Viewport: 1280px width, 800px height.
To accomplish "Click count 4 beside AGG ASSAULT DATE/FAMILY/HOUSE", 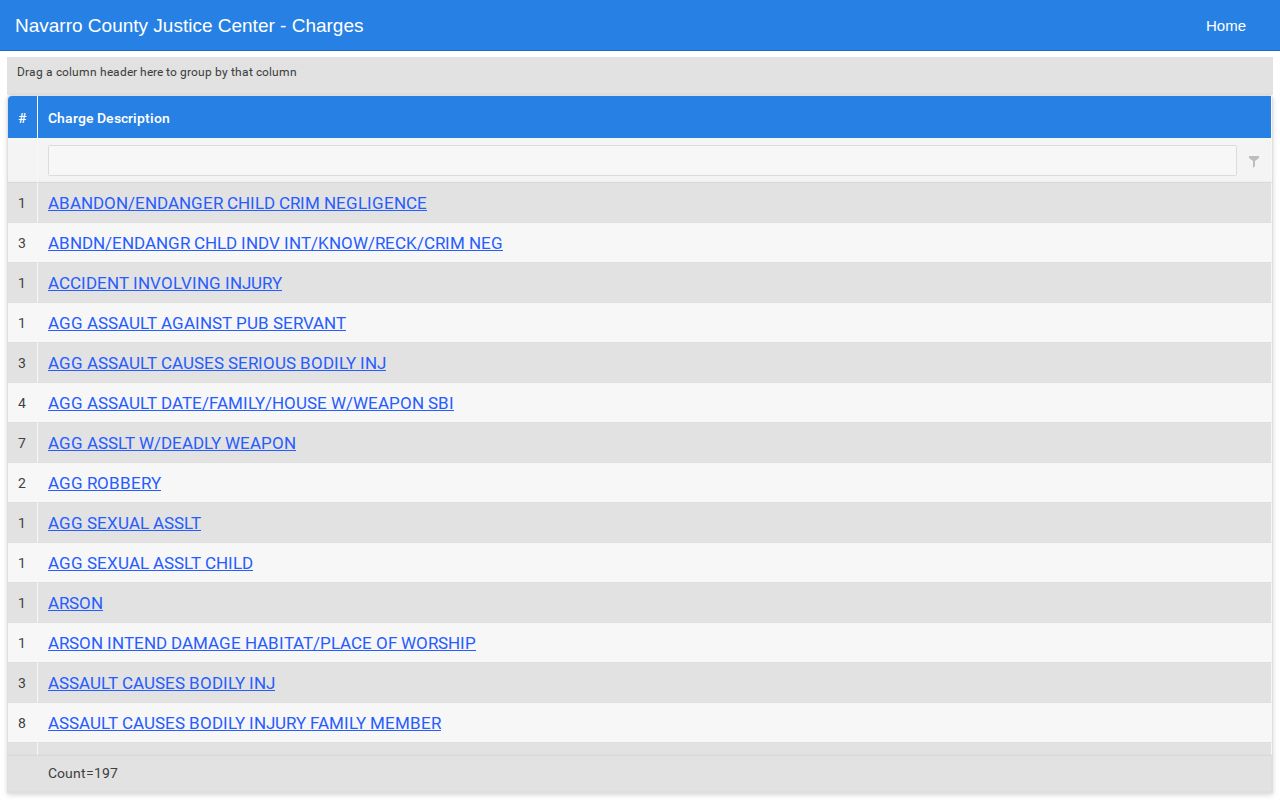I will [22, 403].
